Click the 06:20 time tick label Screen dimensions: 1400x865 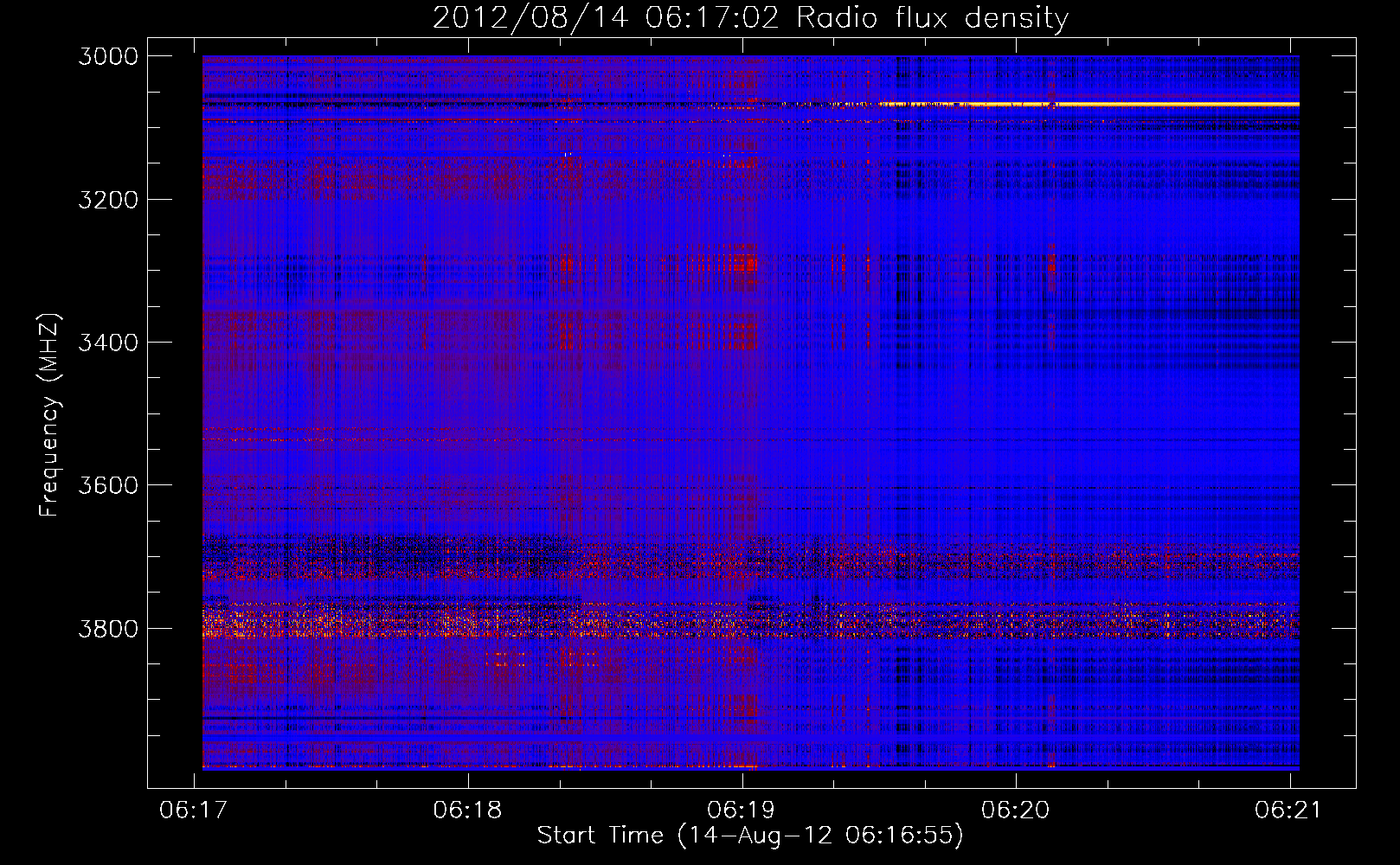[x=1016, y=810]
